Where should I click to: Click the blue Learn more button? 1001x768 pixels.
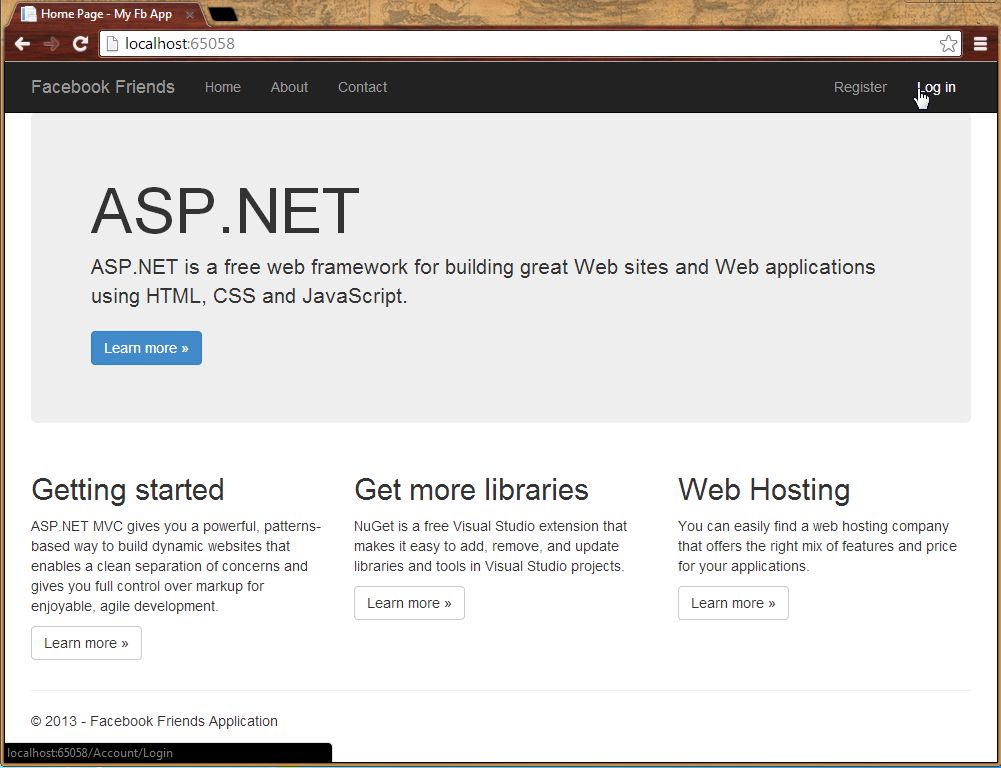(146, 348)
